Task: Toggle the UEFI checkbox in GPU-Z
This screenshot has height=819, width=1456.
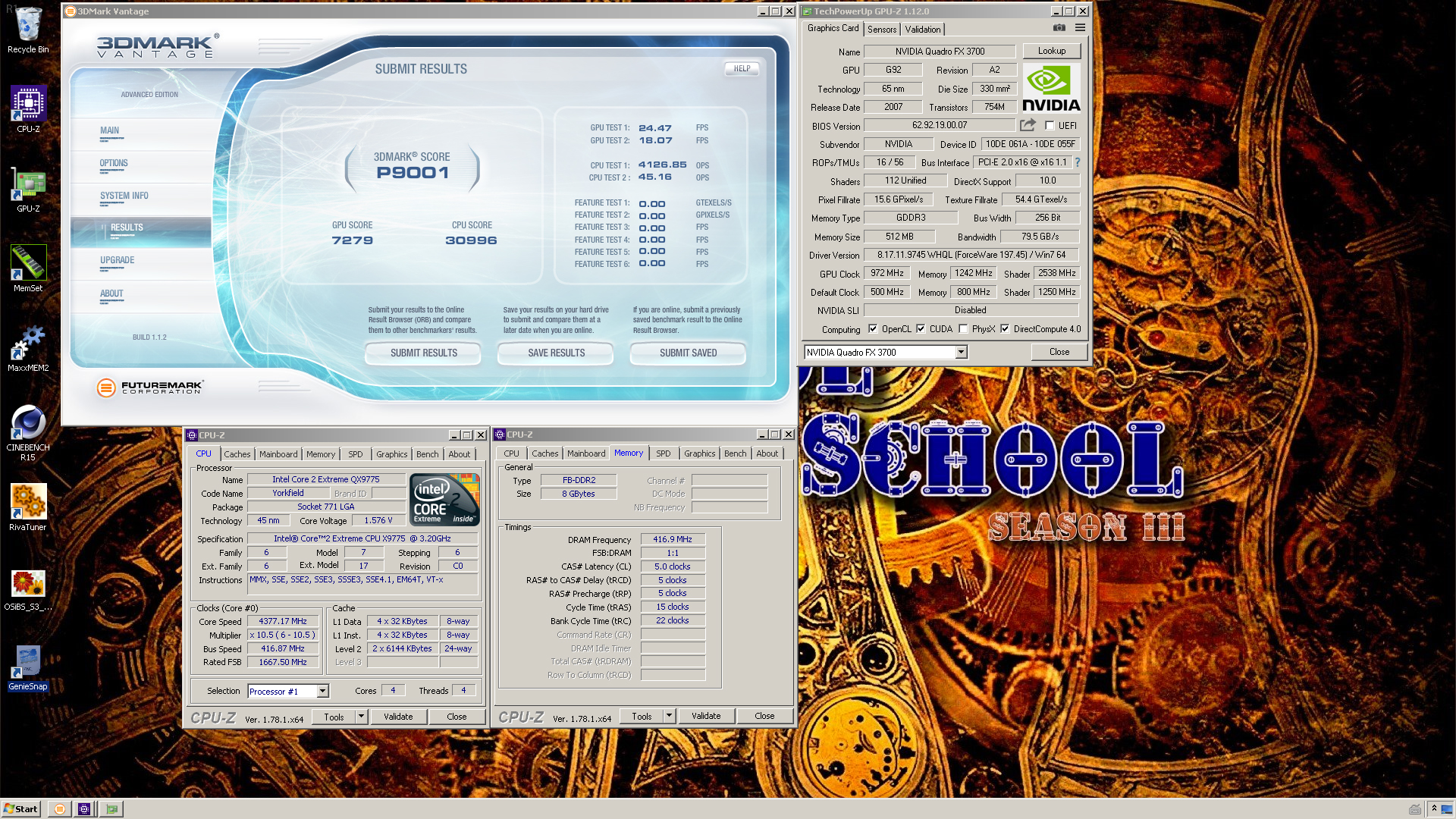Action: tap(1050, 126)
